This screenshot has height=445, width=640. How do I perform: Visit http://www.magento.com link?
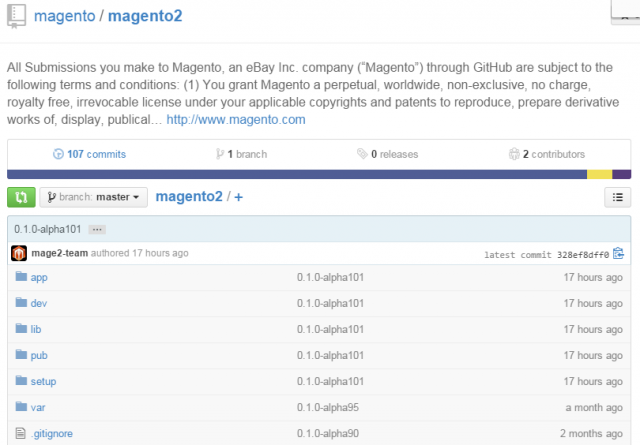point(236,120)
